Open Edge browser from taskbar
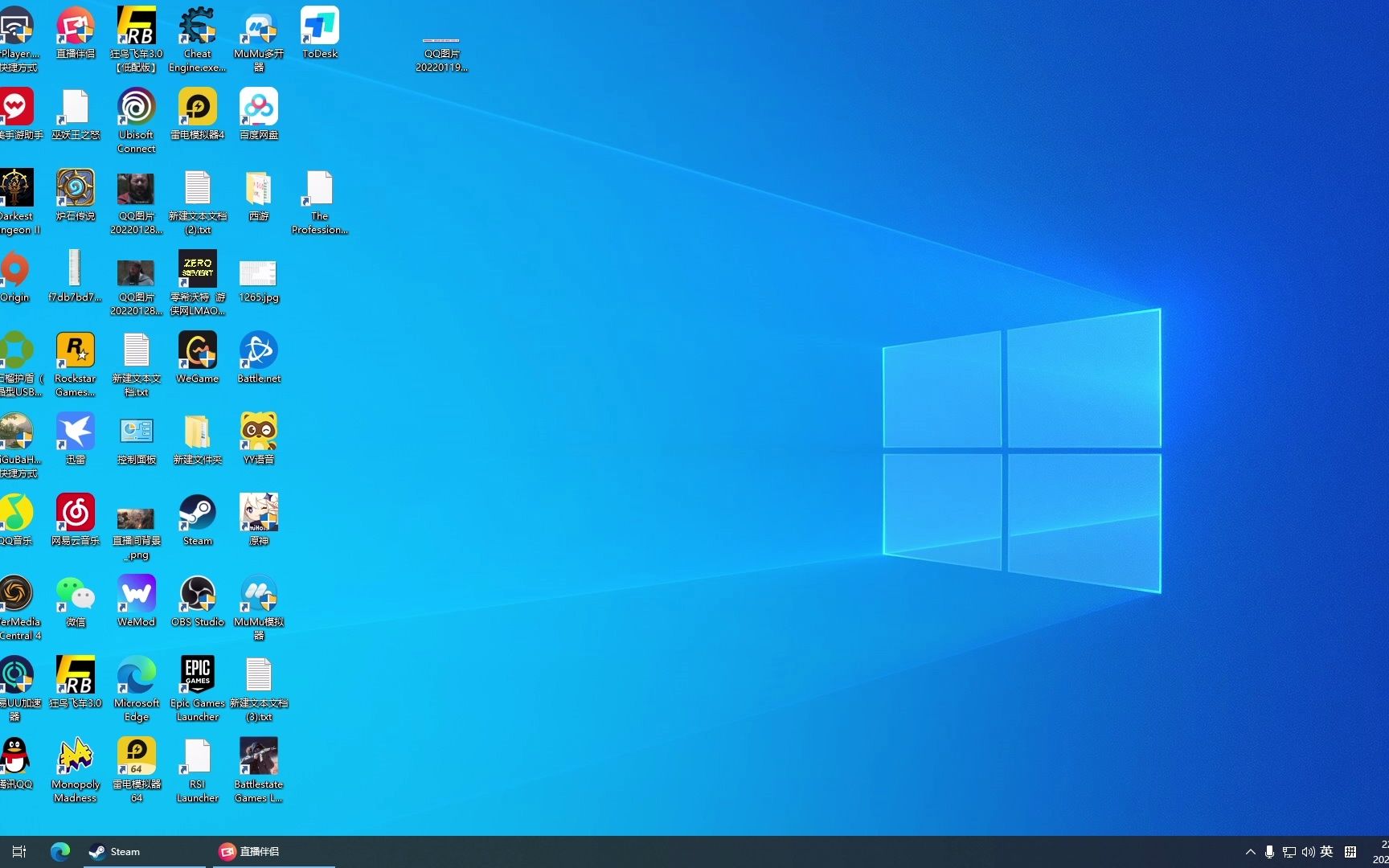 pos(59,852)
